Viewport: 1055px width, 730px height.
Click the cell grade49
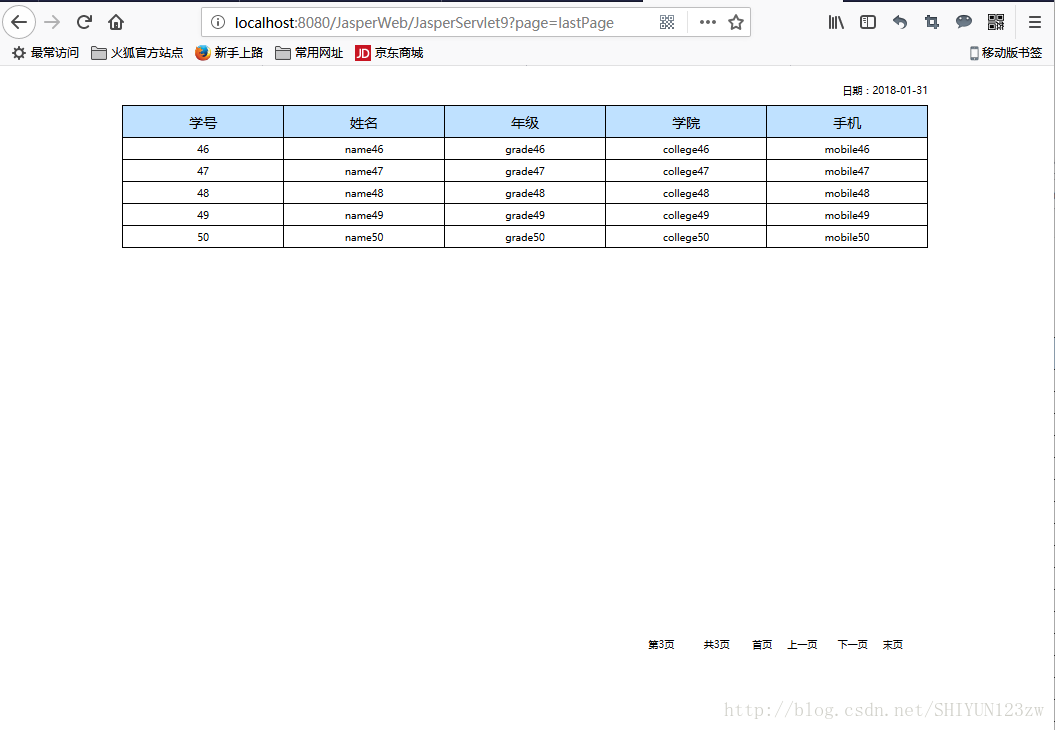tap(525, 215)
